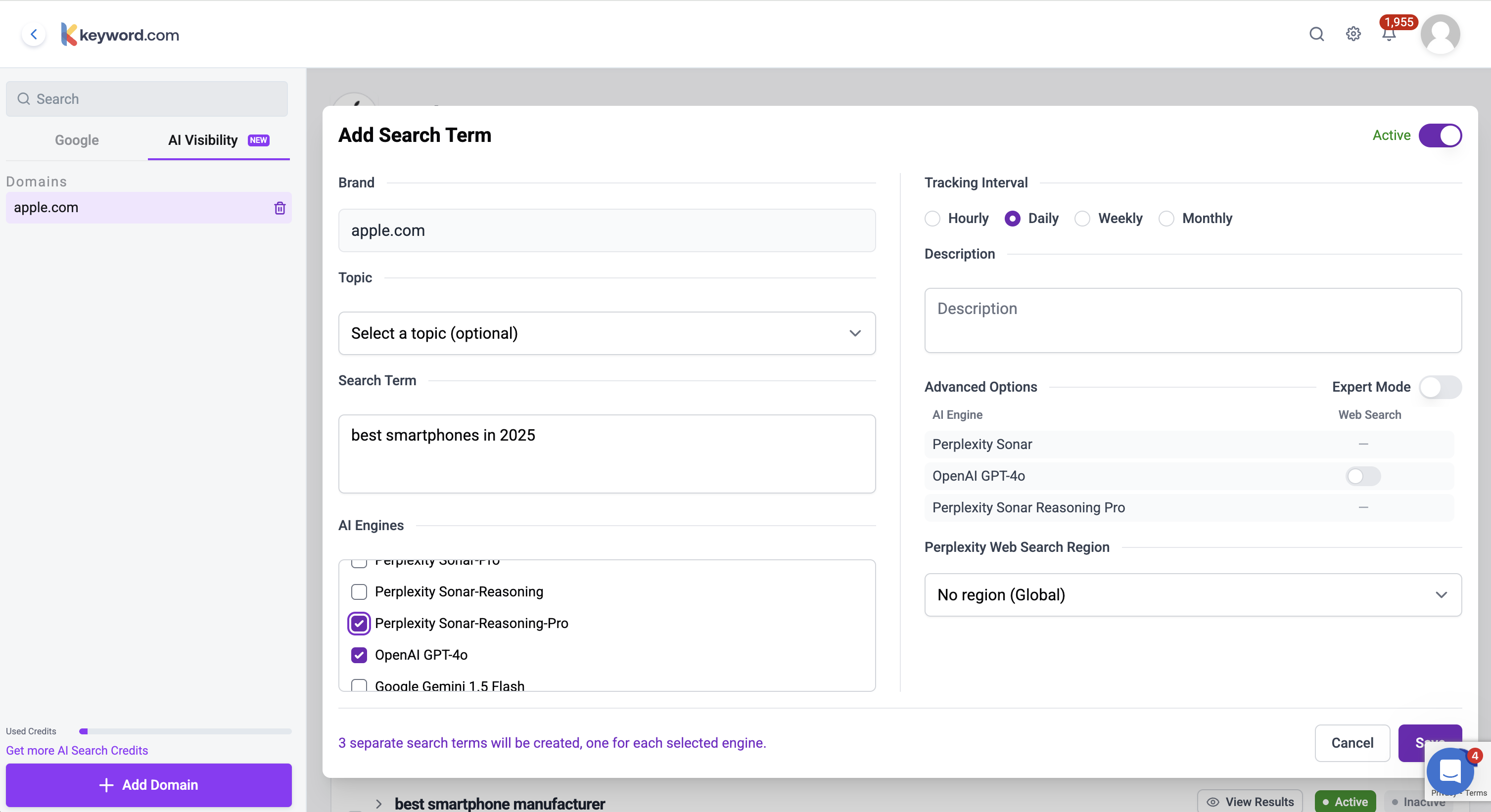Open the notifications bell
Screen dimensions: 1491x812
1389,35
